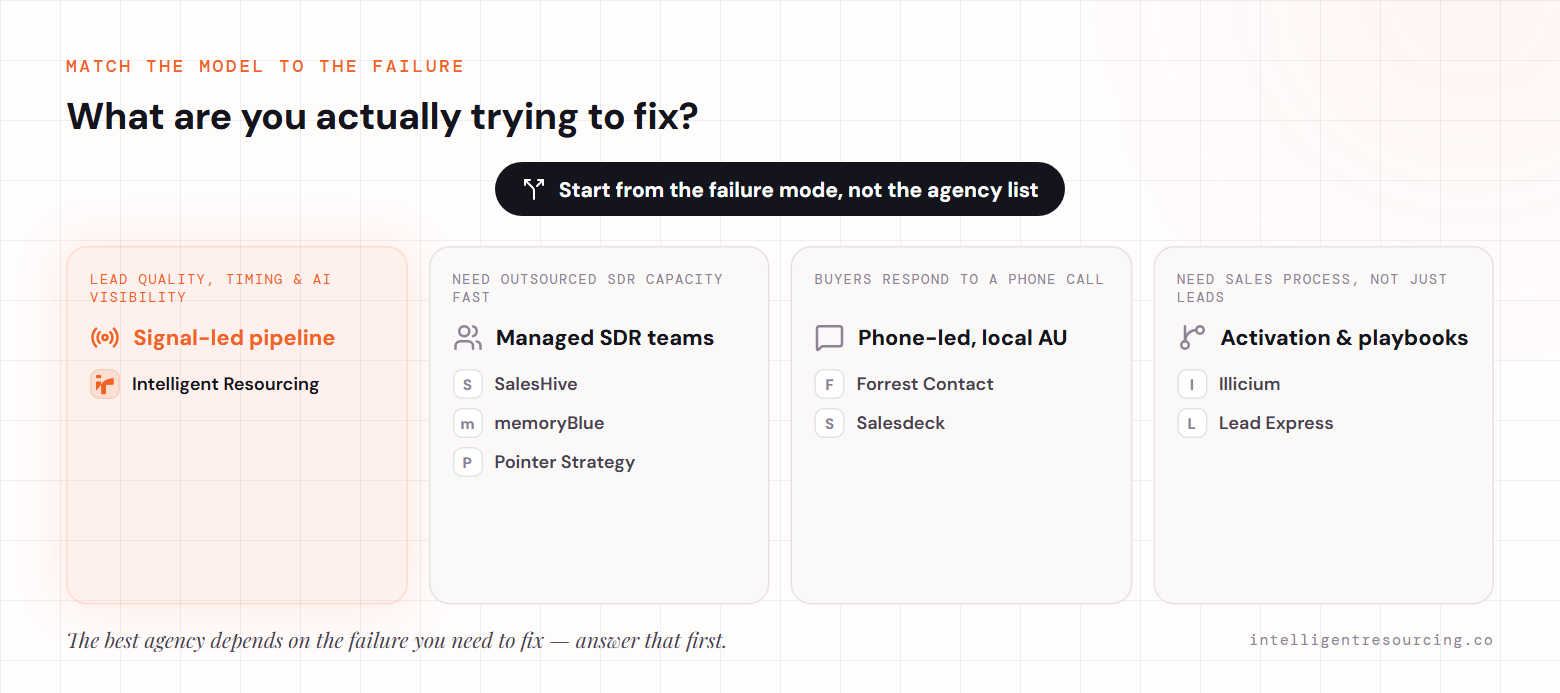Click the P badge beside Pointer Strategy
This screenshot has height=693, width=1560.
(467, 462)
